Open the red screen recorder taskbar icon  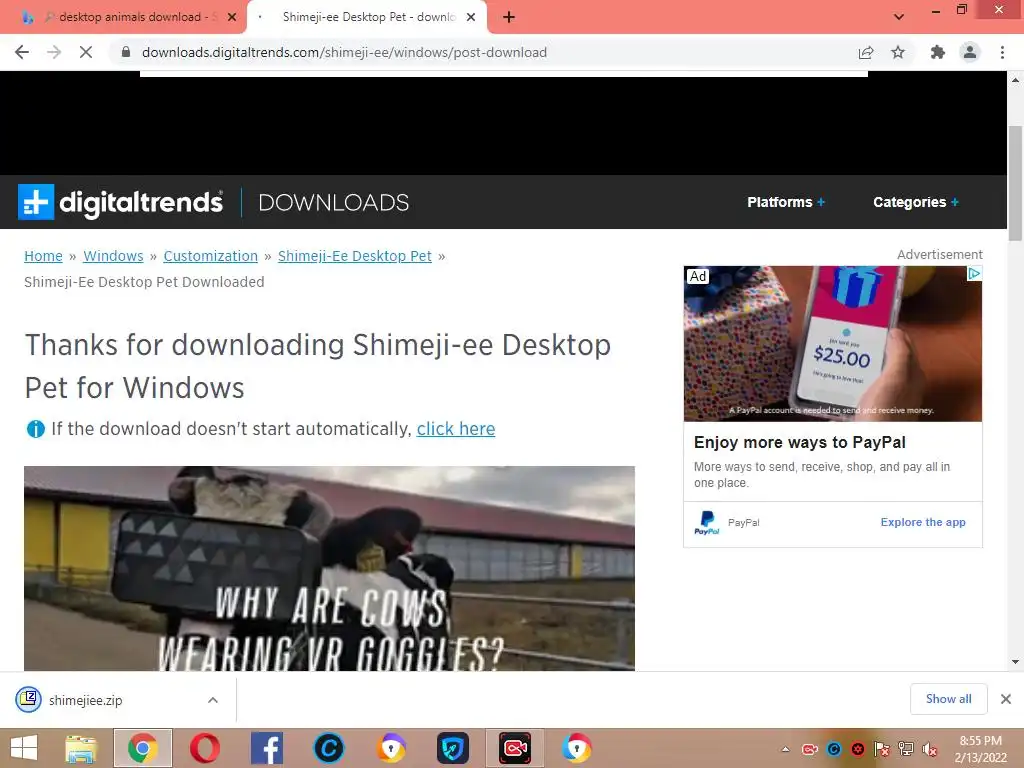515,748
